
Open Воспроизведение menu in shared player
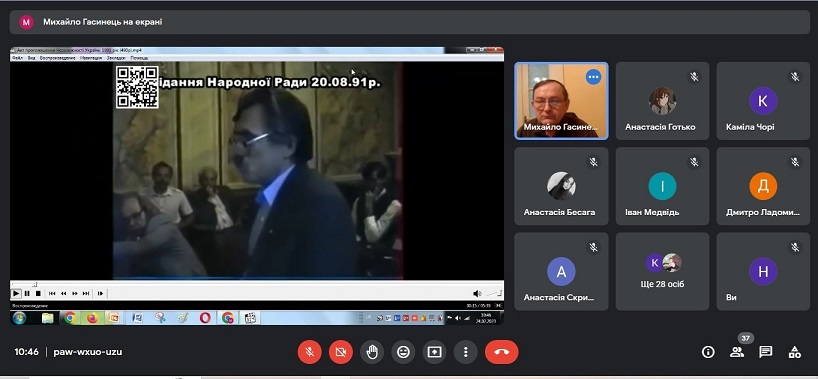(x=57, y=58)
